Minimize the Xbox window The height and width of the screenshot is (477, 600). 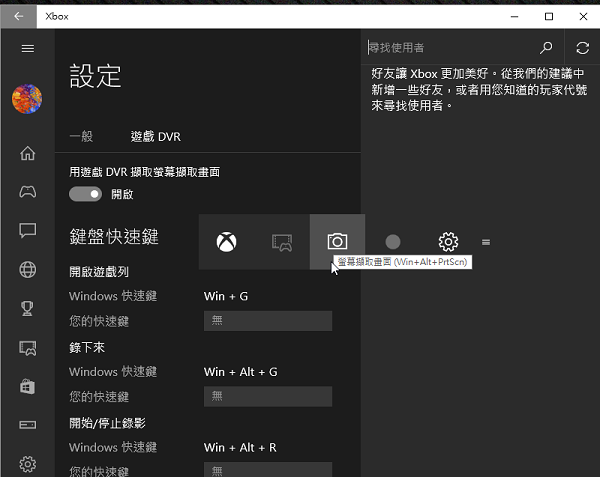(x=514, y=16)
